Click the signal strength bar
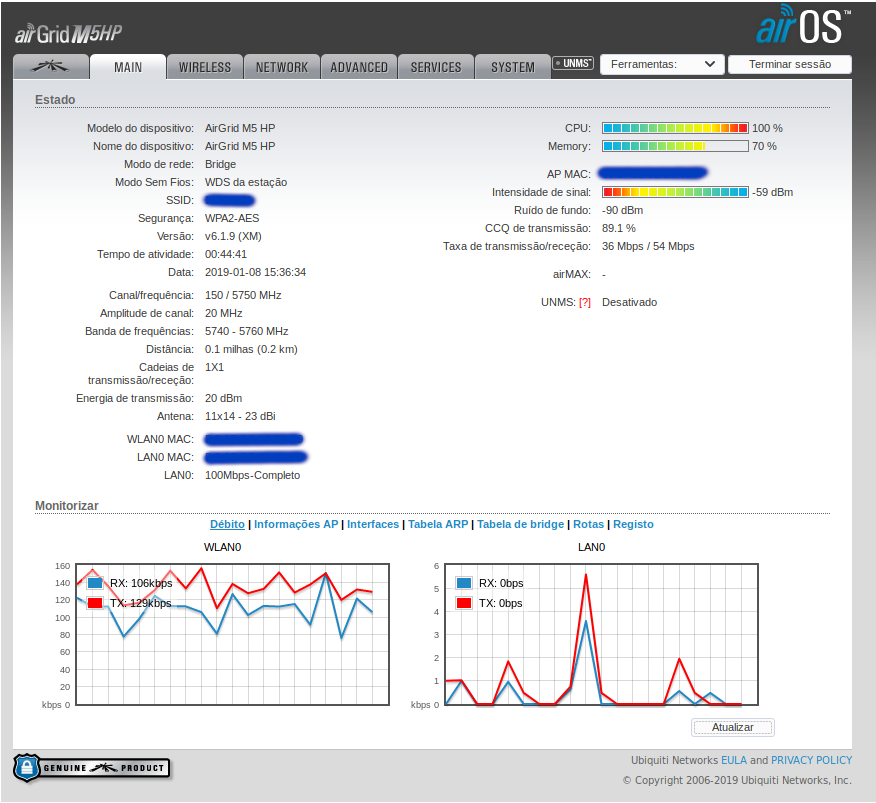 pos(675,192)
